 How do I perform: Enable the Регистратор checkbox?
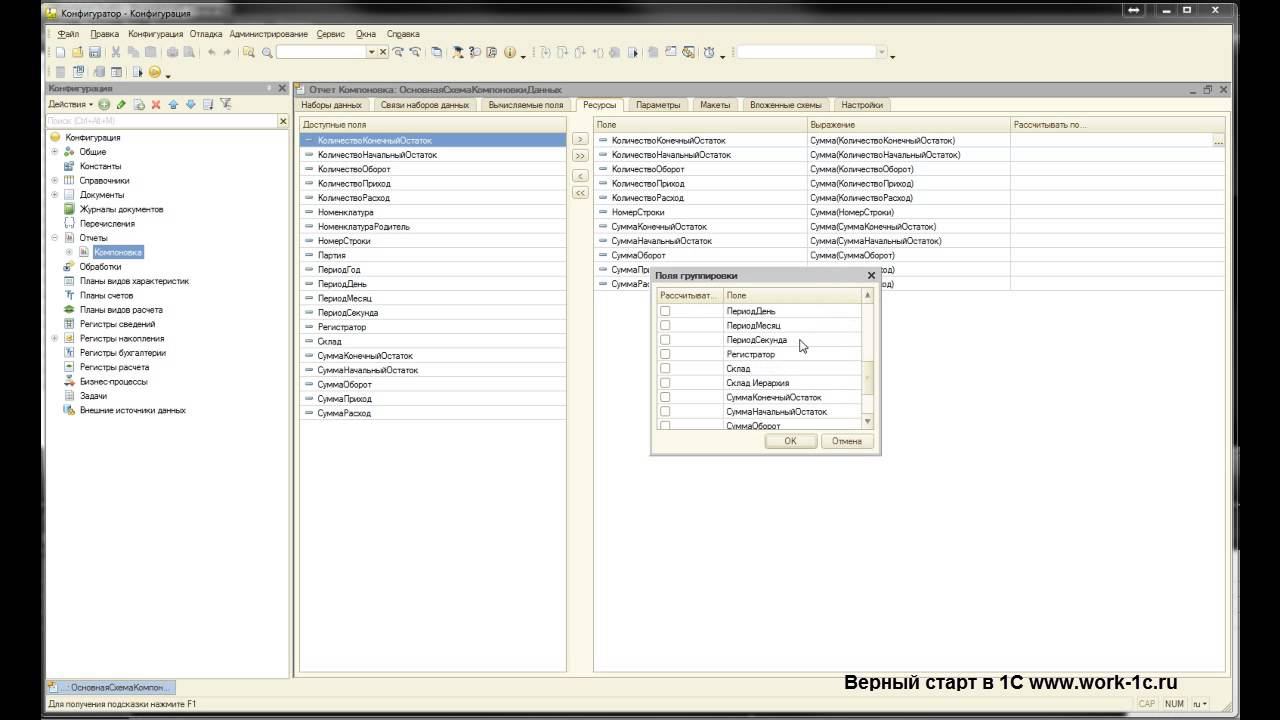[665, 354]
